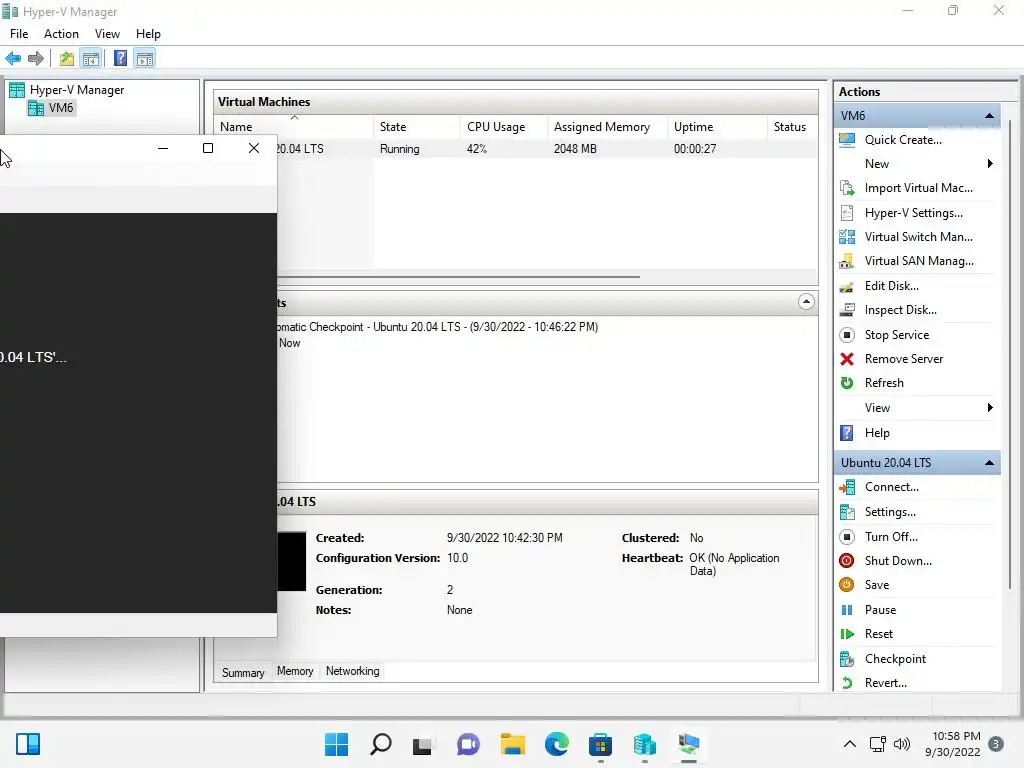Switch to the Networking tab

(x=353, y=671)
